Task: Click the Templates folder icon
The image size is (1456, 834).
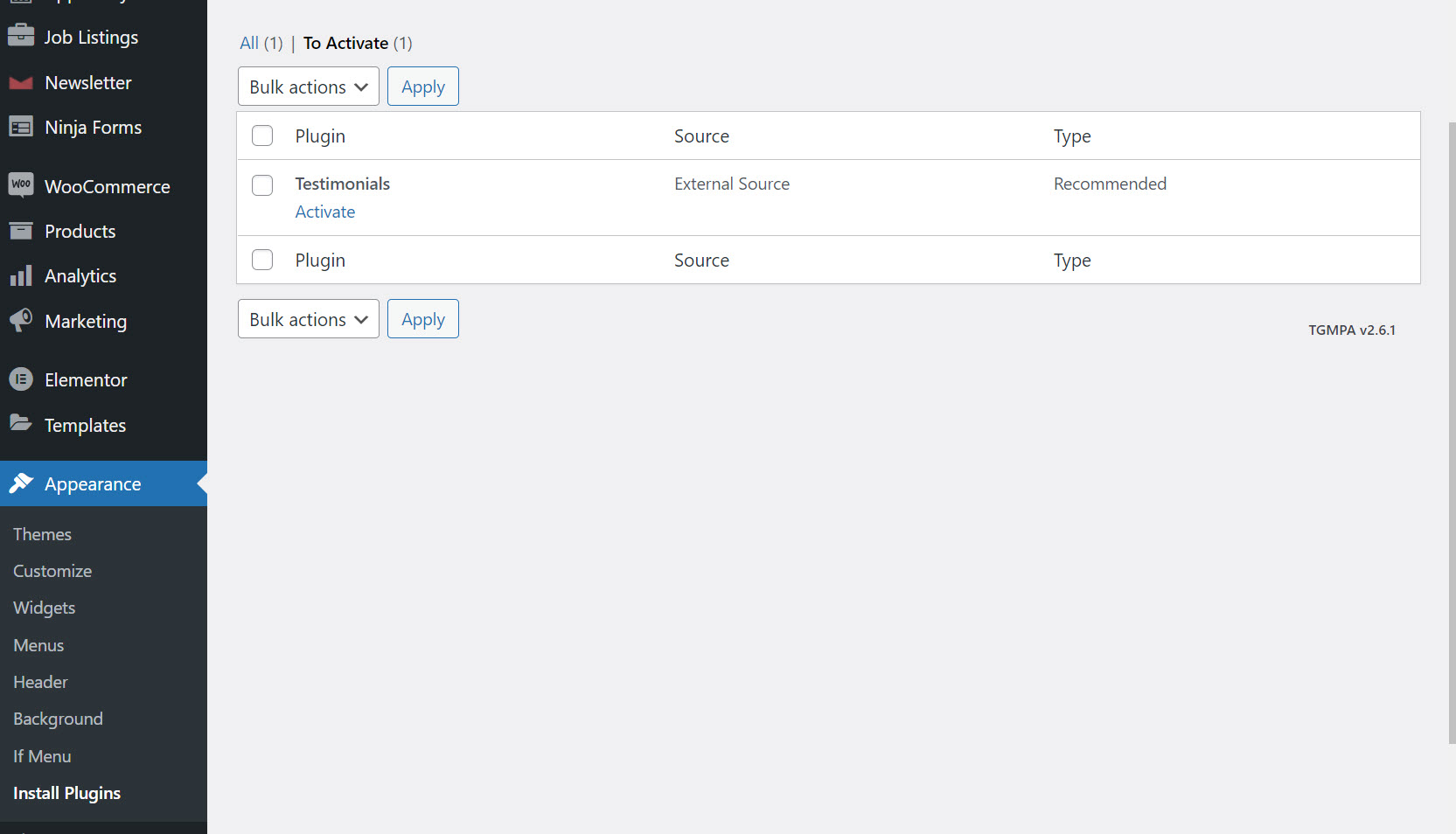Action: [21, 423]
